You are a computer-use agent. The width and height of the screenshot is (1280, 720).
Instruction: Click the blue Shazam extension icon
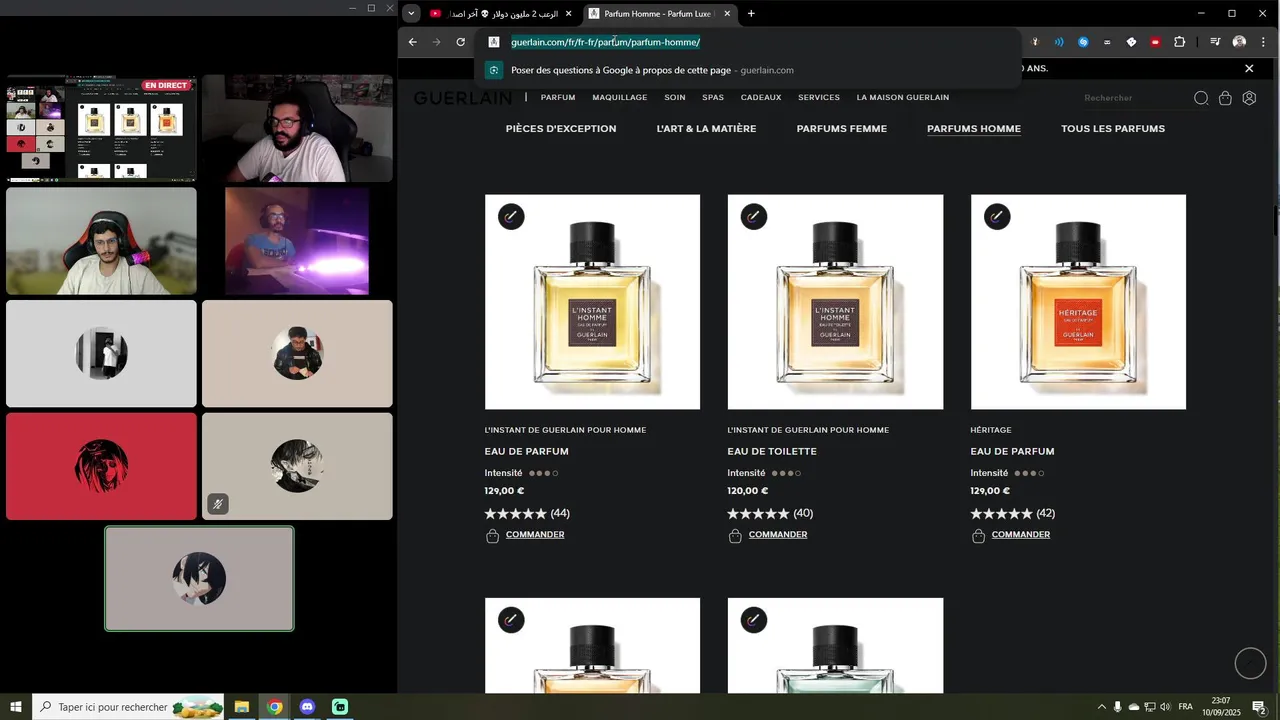(x=1083, y=42)
